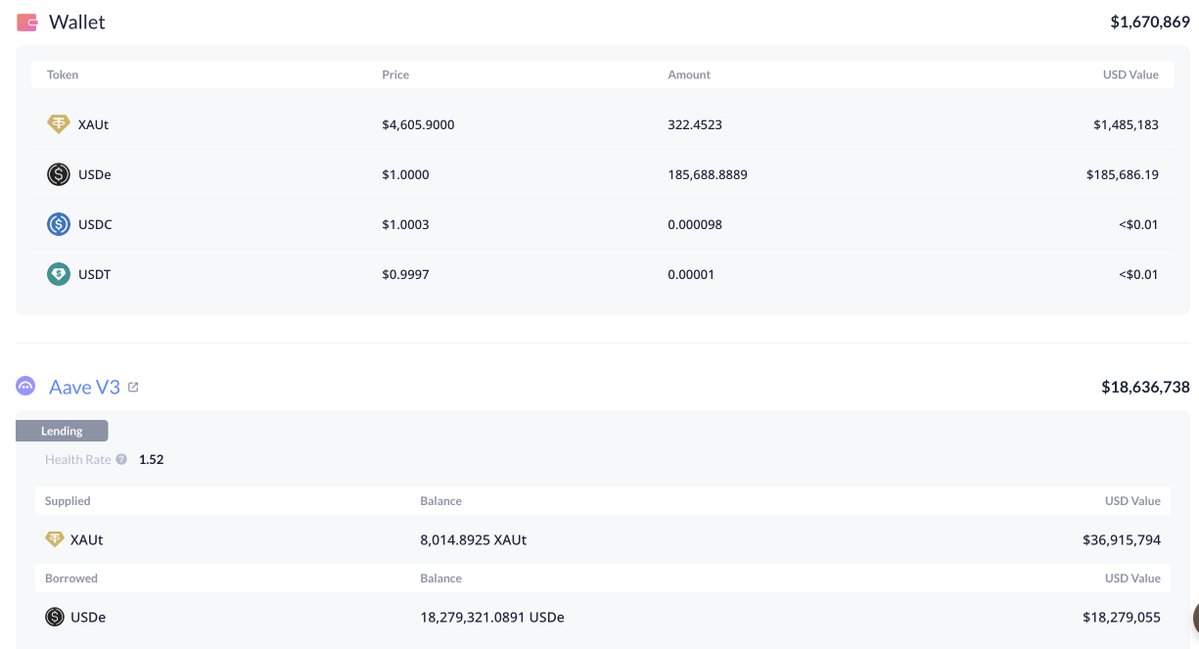Viewport: 1199px width, 649px height.
Task: Click the XAUt token icon in Wallet table
Action: (x=59, y=125)
